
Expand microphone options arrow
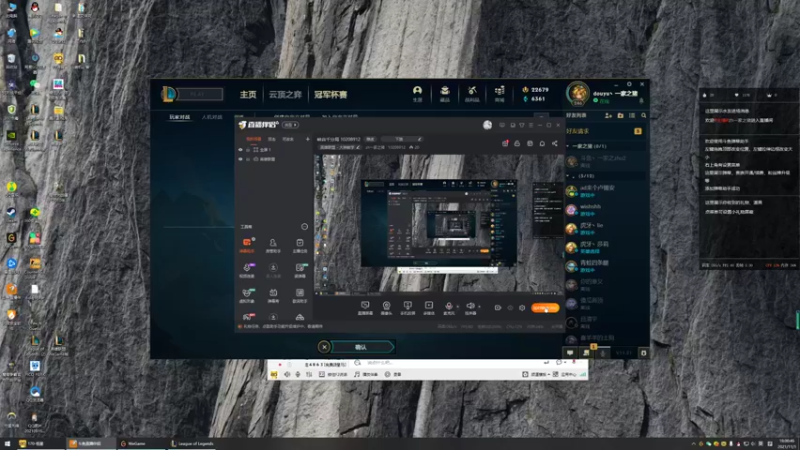pyautogui.click(x=458, y=307)
